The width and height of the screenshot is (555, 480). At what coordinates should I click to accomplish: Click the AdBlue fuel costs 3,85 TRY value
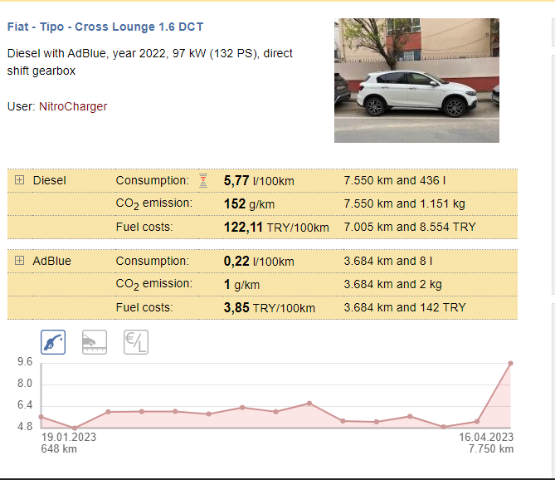[269, 308]
